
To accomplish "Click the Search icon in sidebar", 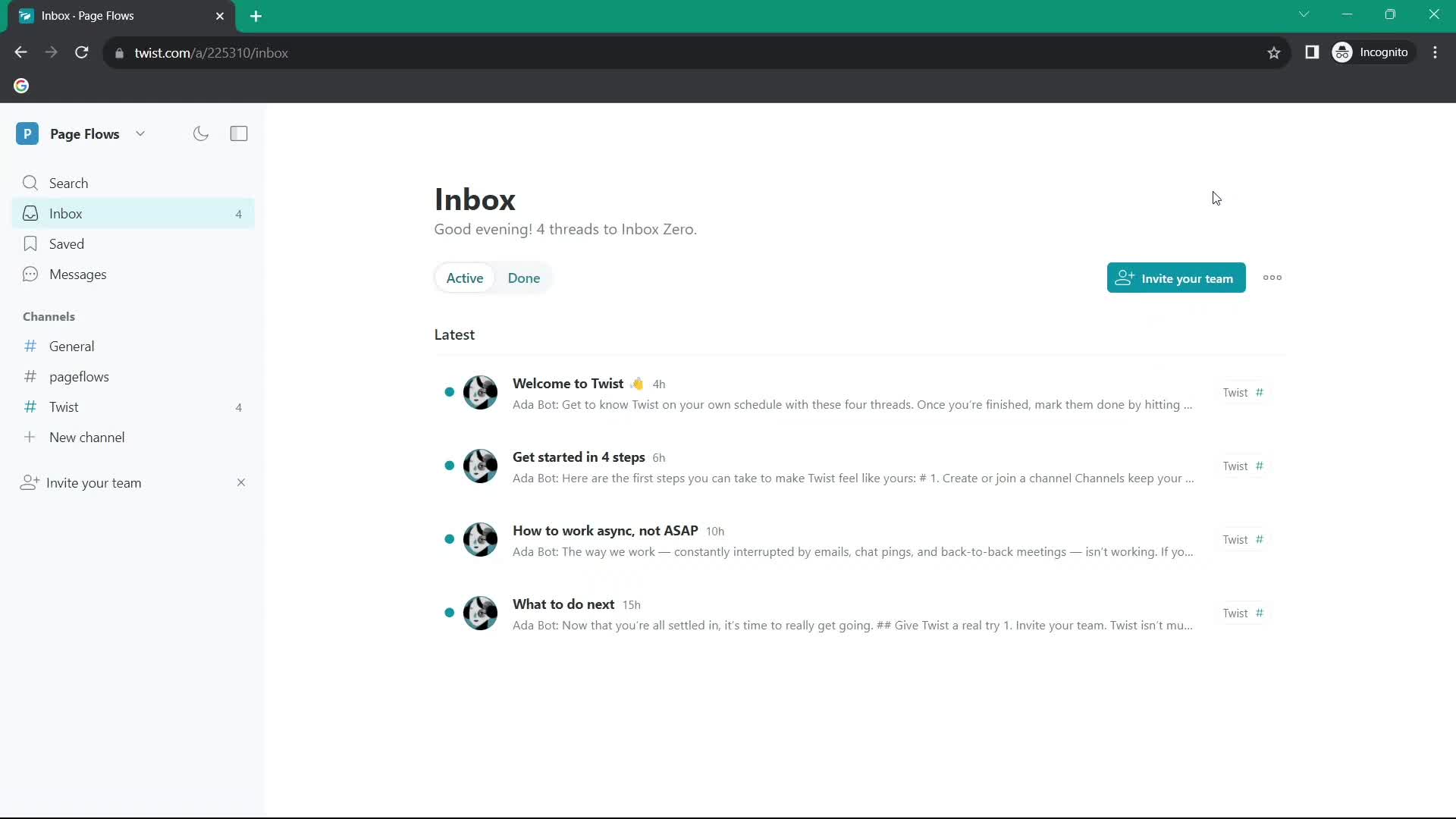I will click(x=30, y=182).
